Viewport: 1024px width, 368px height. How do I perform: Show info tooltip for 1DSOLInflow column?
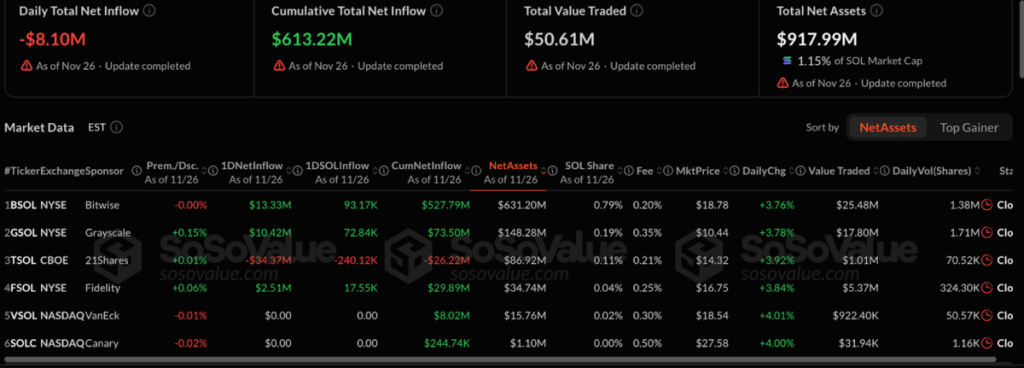pyautogui.click(x=297, y=171)
